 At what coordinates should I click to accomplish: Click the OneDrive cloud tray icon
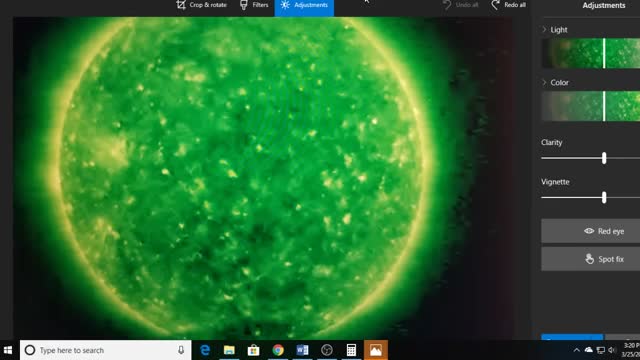[x=589, y=350]
